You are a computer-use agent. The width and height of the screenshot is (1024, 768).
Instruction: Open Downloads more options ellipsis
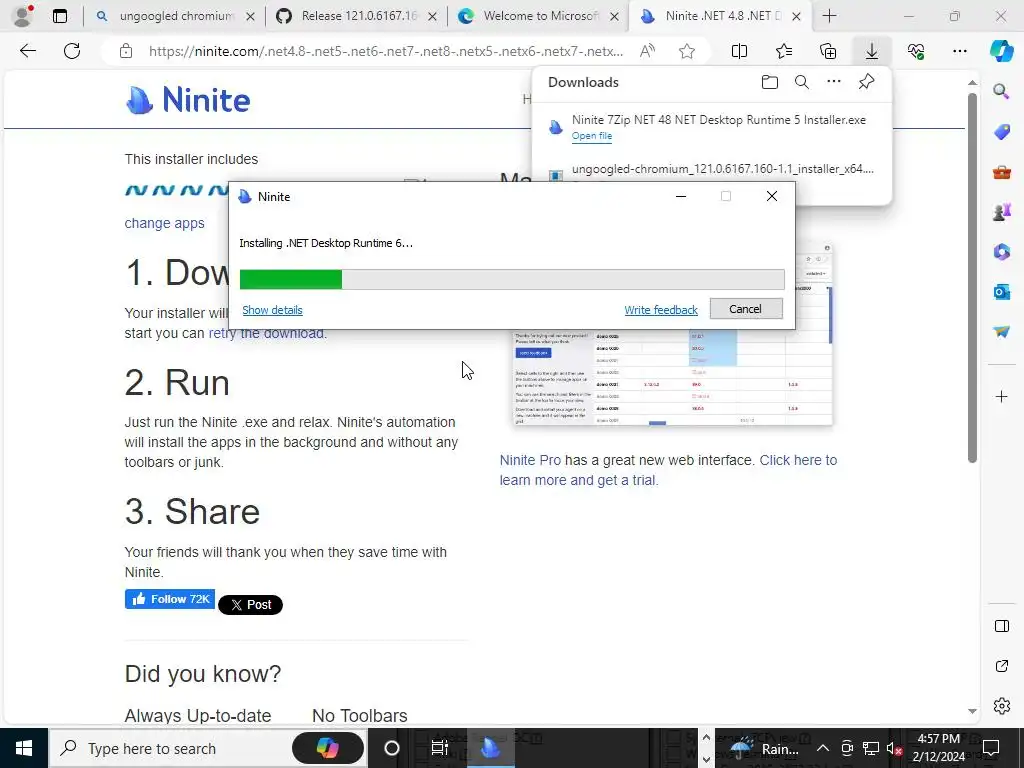834,82
